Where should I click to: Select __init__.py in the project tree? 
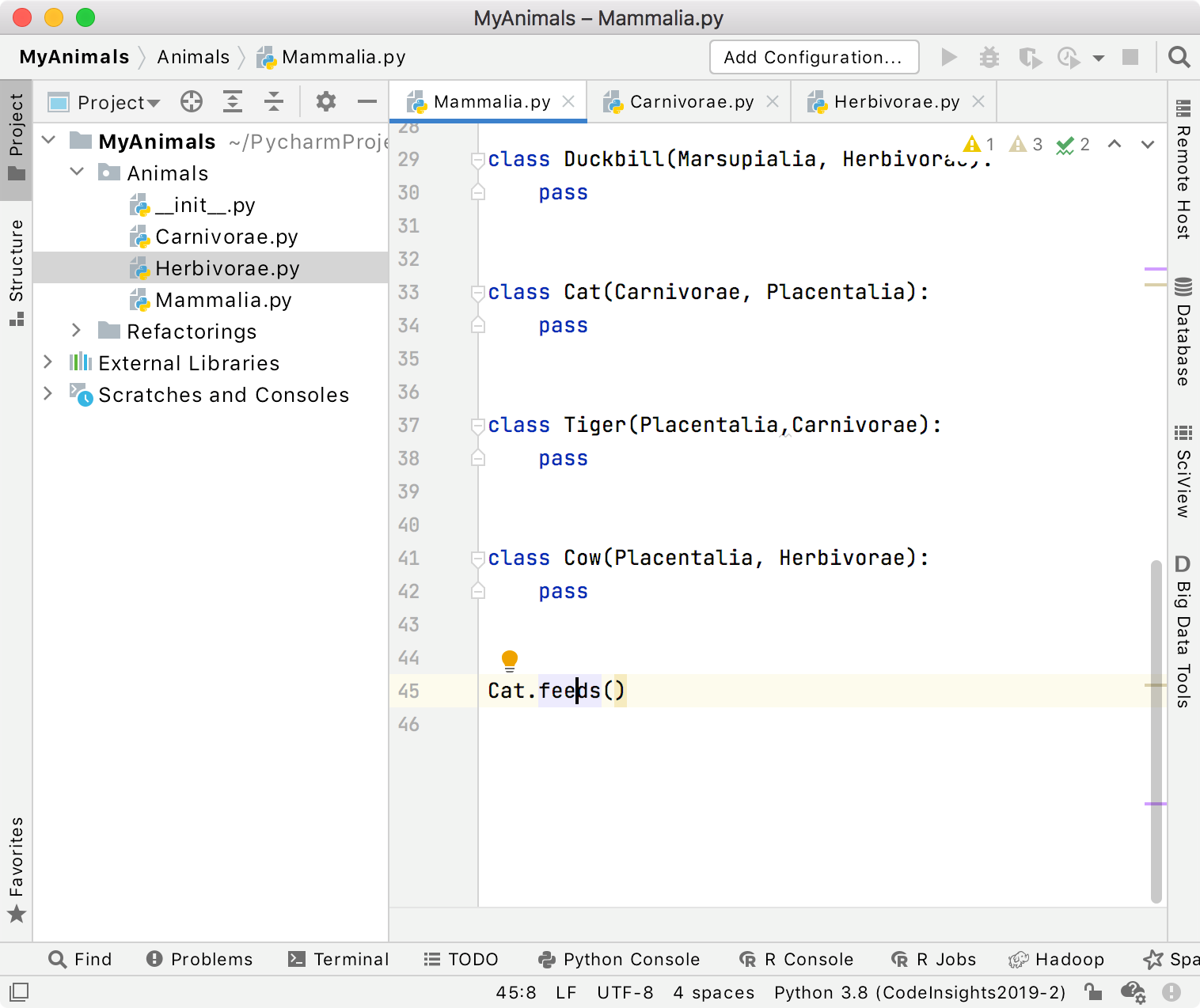[x=205, y=205]
